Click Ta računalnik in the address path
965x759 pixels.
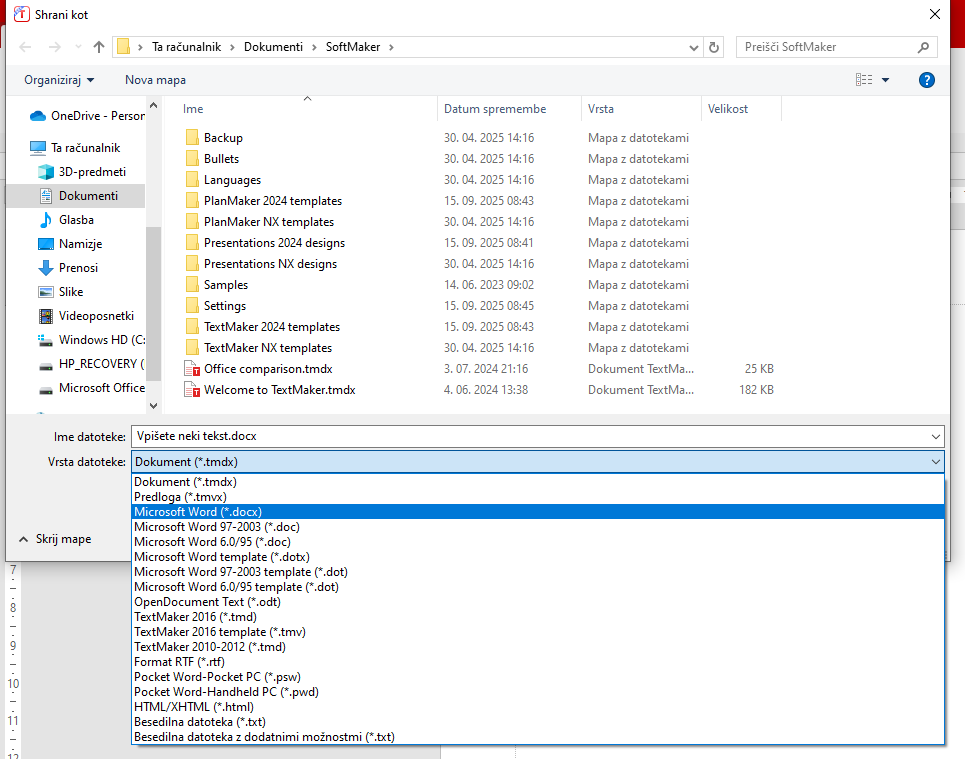[186, 47]
